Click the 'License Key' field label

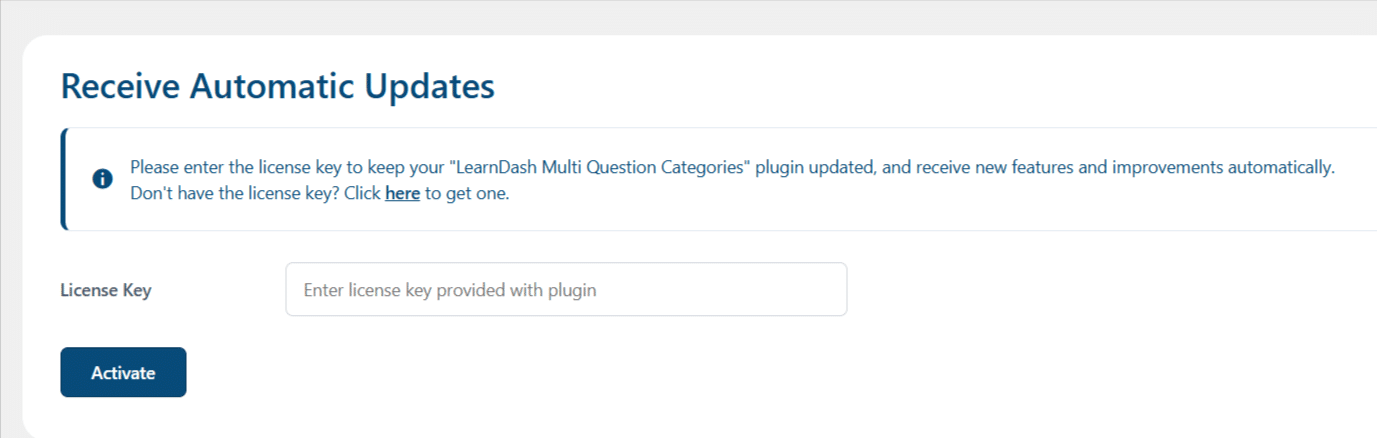(106, 290)
